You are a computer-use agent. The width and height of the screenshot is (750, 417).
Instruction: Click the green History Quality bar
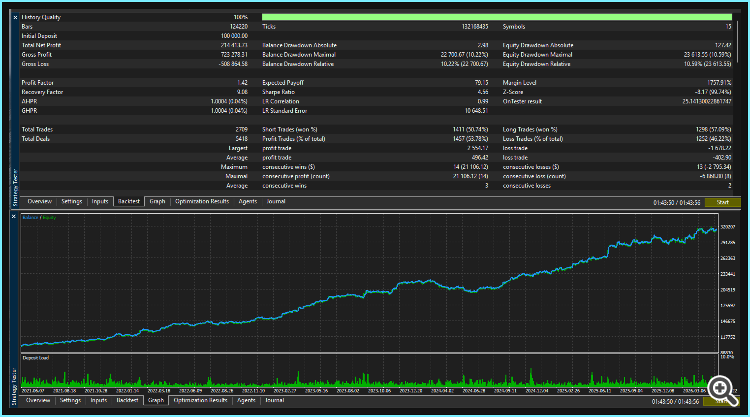(x=496, y=17)
